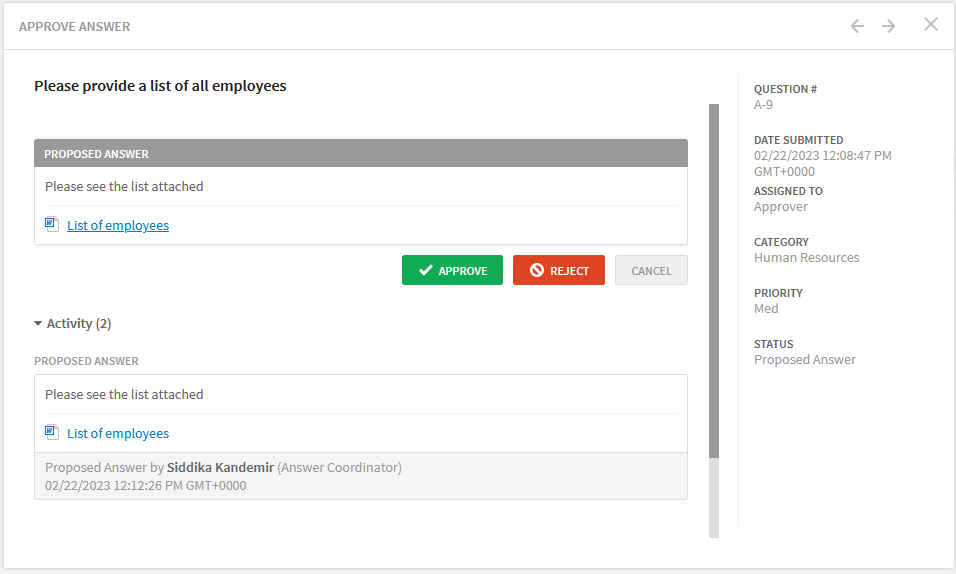Click the vertical scrollbar thumb
This screenshot has height=574, width=956.
point(714,281)
